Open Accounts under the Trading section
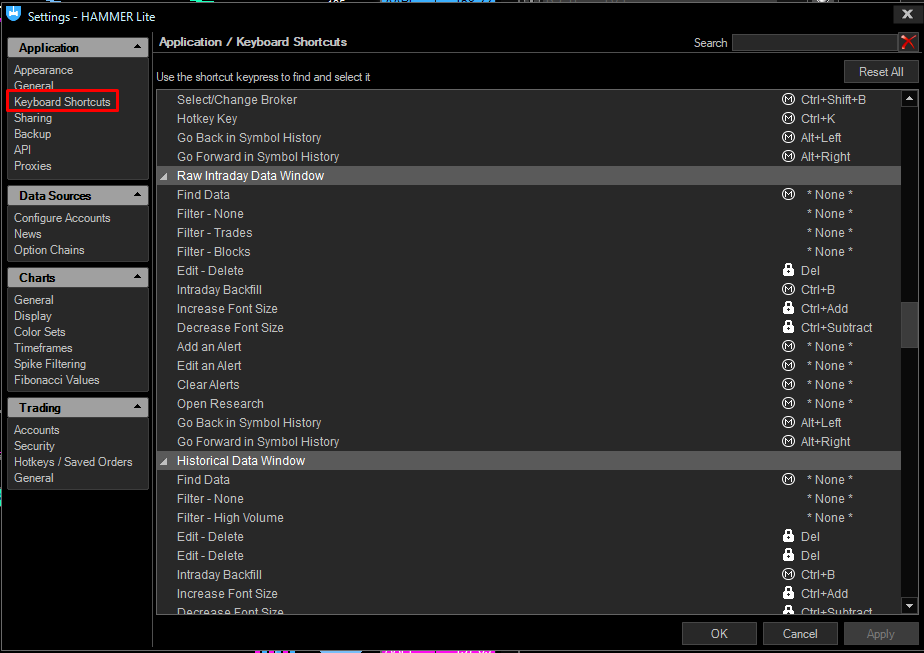924x653 pixels. 37,430
